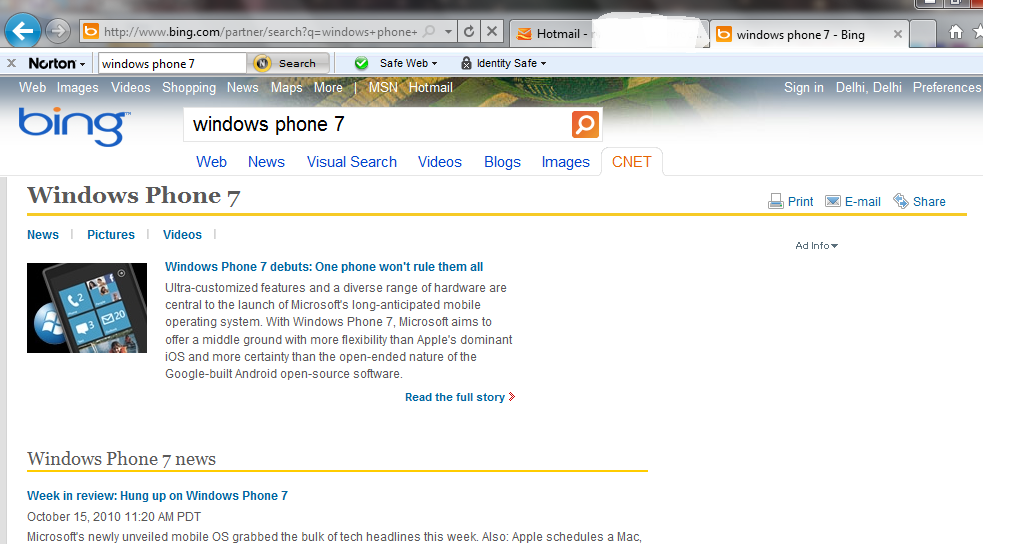Change the Delhi, Delhi location setting

868,87
